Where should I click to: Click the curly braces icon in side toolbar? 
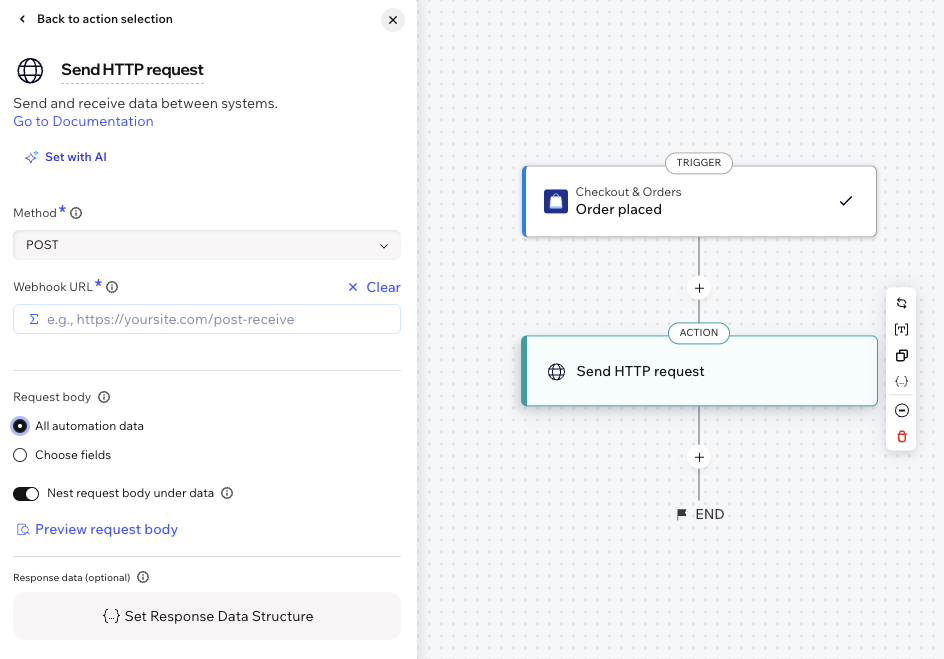click(901, 382)
